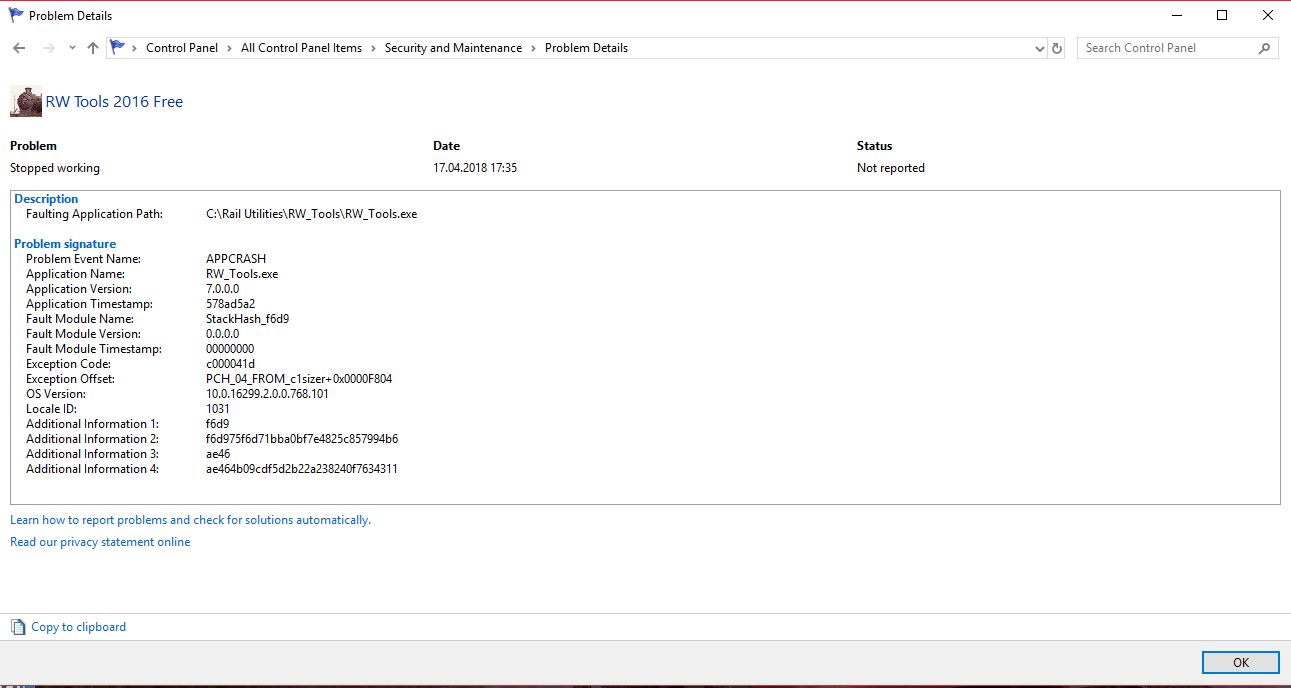Click the RW Tools 2016 Free title
This screenshot has width=1291, height=688.
114,102
